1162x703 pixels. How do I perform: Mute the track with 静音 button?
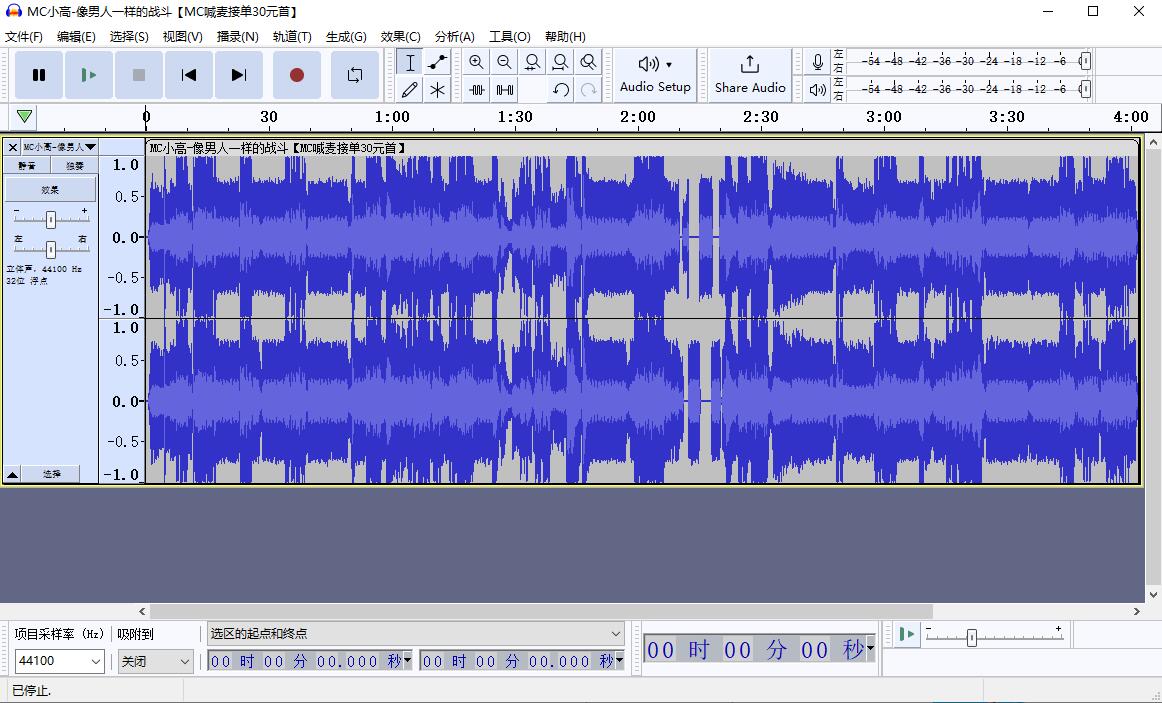(27, 166)
